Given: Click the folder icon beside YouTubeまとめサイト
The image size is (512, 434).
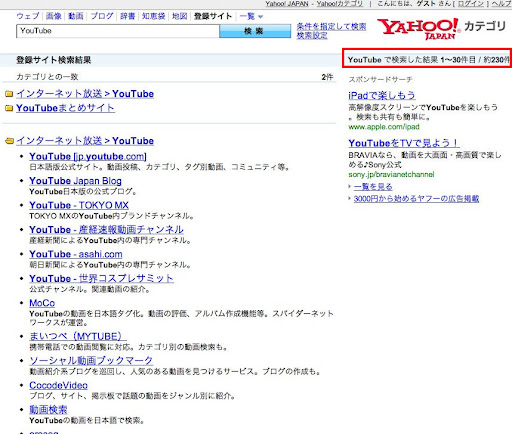Looking at the screenshot, I should pos(9,108).
